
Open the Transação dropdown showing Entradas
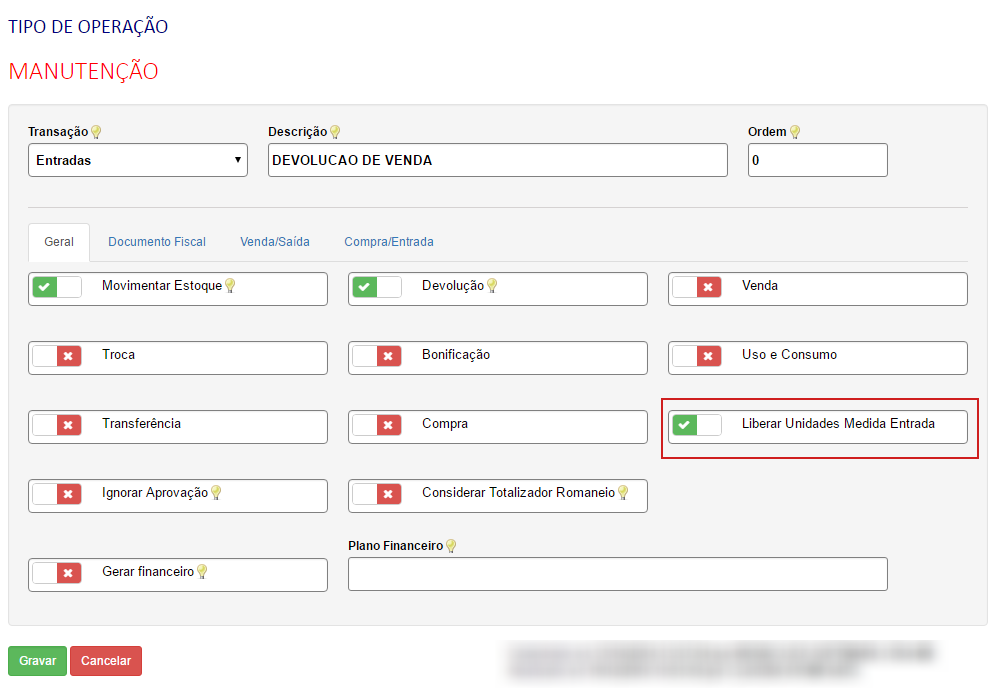point(138,160)
